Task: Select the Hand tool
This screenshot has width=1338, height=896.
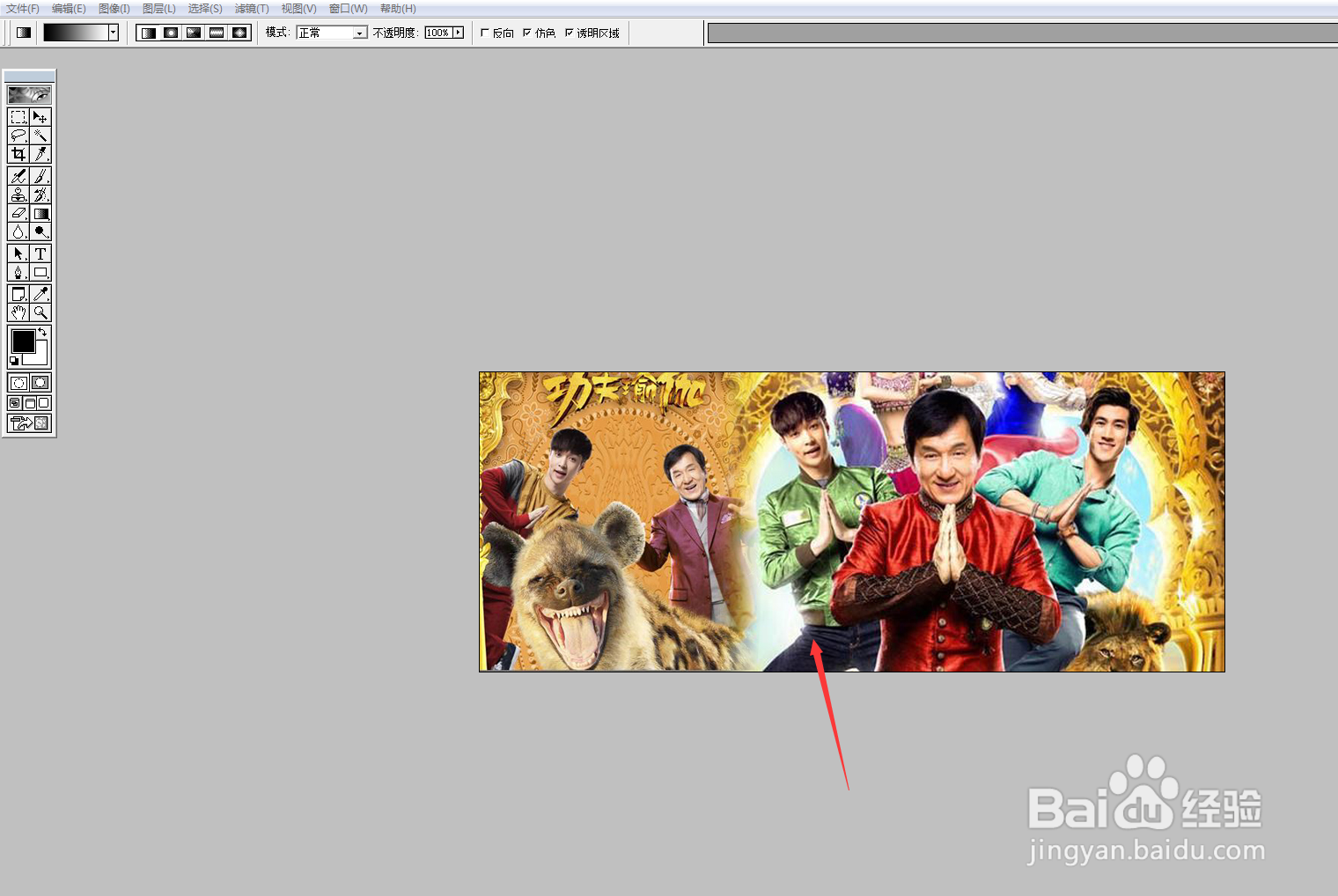Action: point(18,312)
